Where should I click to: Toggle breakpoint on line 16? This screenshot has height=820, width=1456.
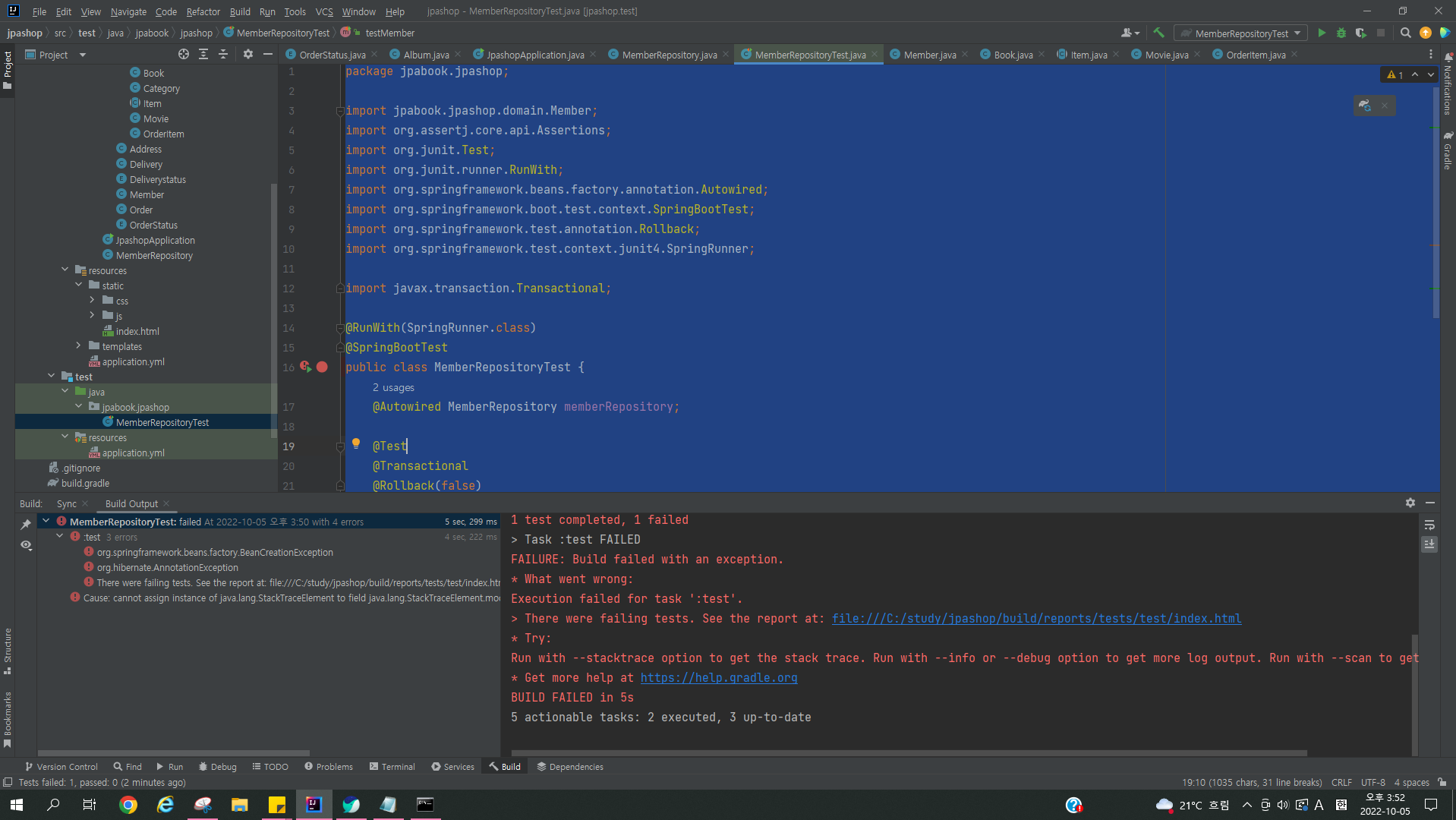click(x=322, y=367)
